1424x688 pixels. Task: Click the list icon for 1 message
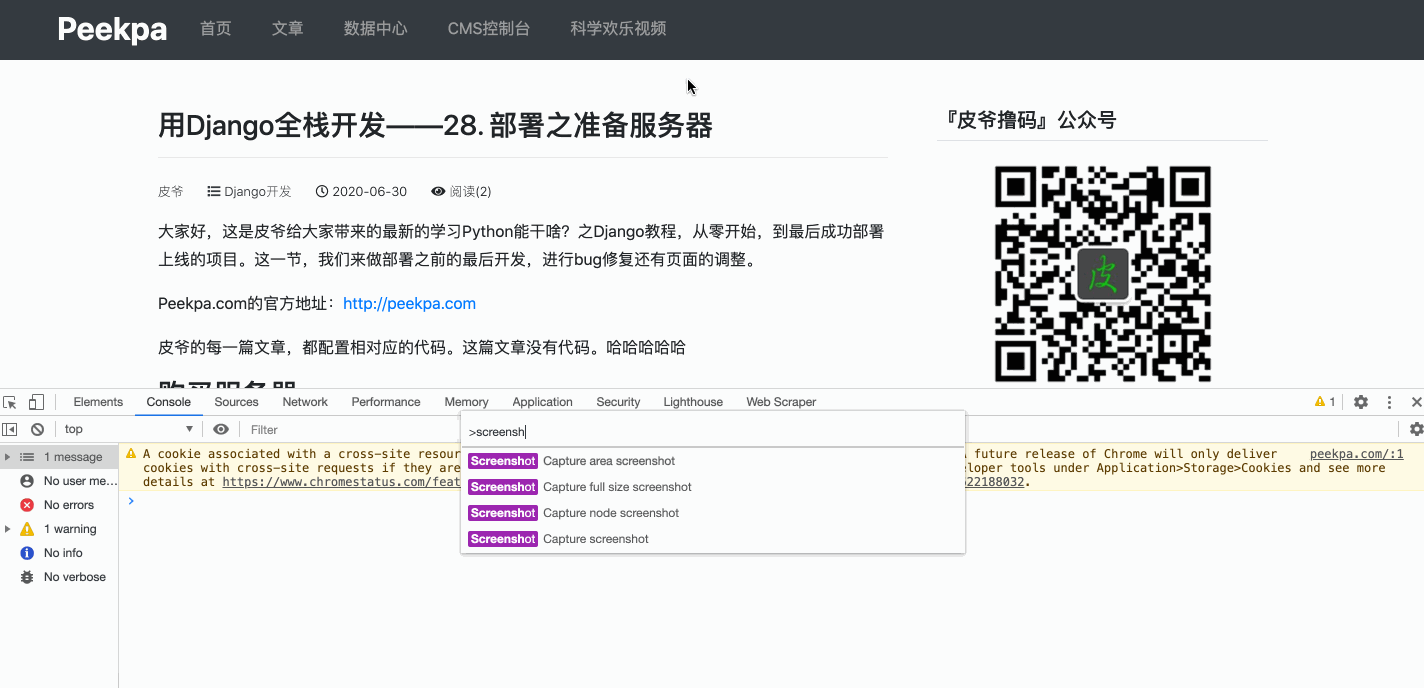[27, 457]
